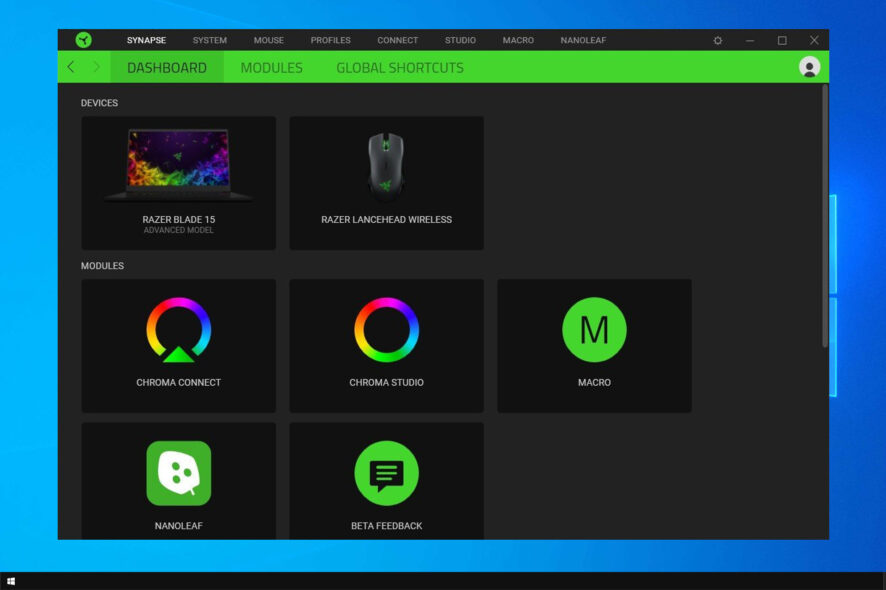Open the Profiles top tab
The width and height of the screenshot is (886, 590).
pyautogui.click(x=331, y=41)
